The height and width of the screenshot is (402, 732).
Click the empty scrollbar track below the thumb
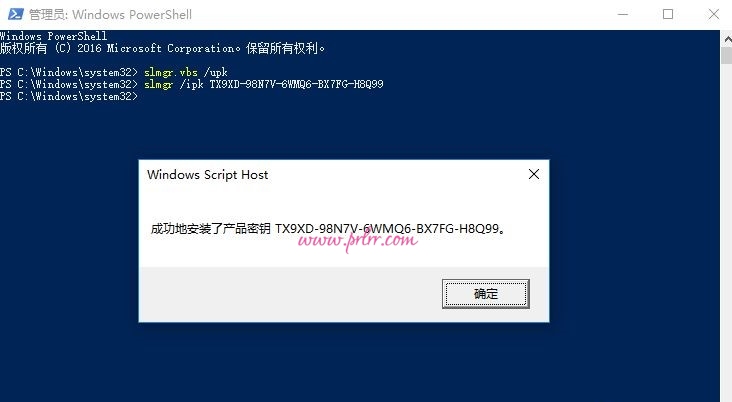(727, 233)
